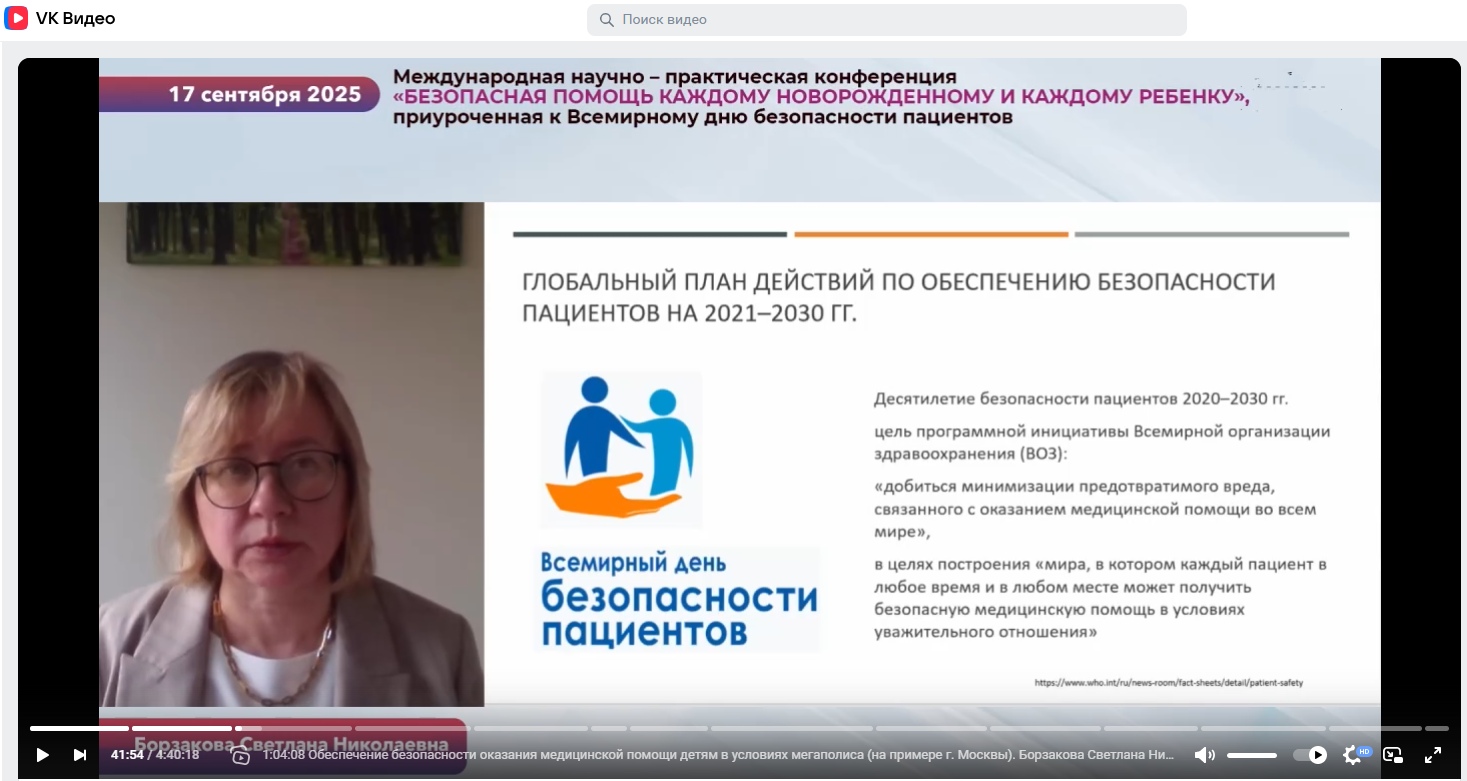Enter fullscreen mode
Screen dimensions: 1467x781
pos(1432,755)
